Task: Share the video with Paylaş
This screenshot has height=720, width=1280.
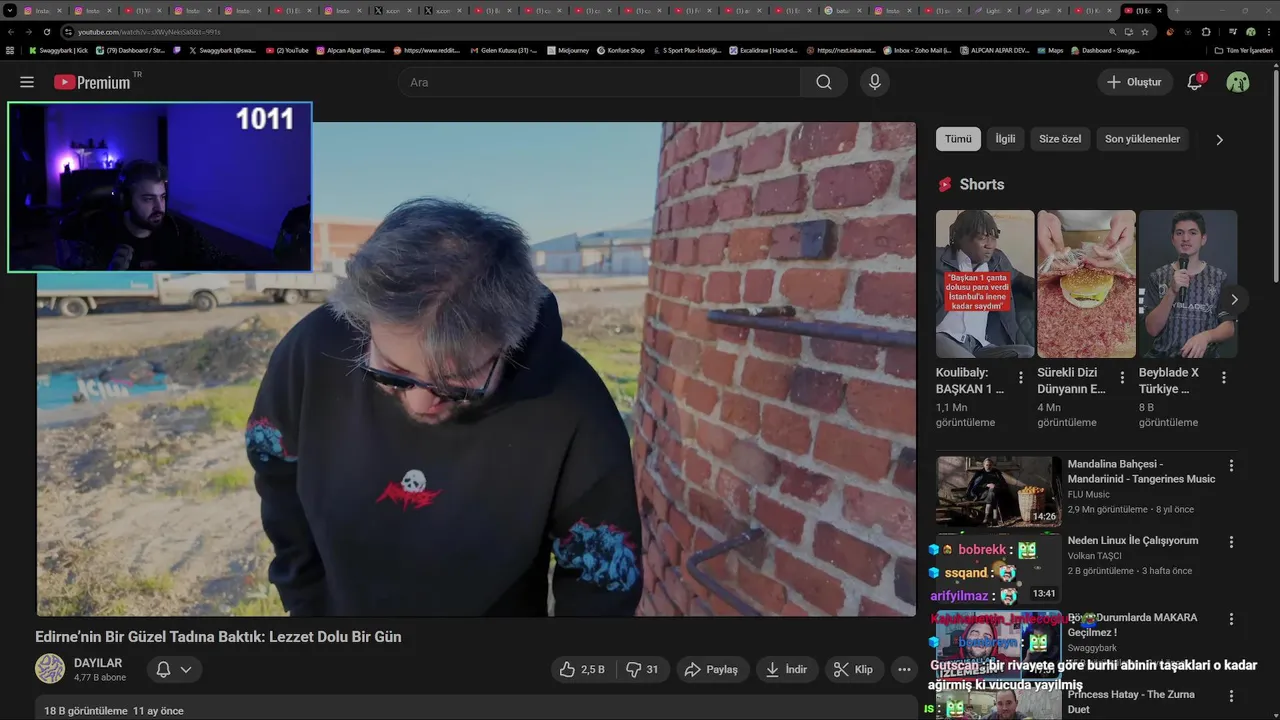Action: click(x=712, y=670)
